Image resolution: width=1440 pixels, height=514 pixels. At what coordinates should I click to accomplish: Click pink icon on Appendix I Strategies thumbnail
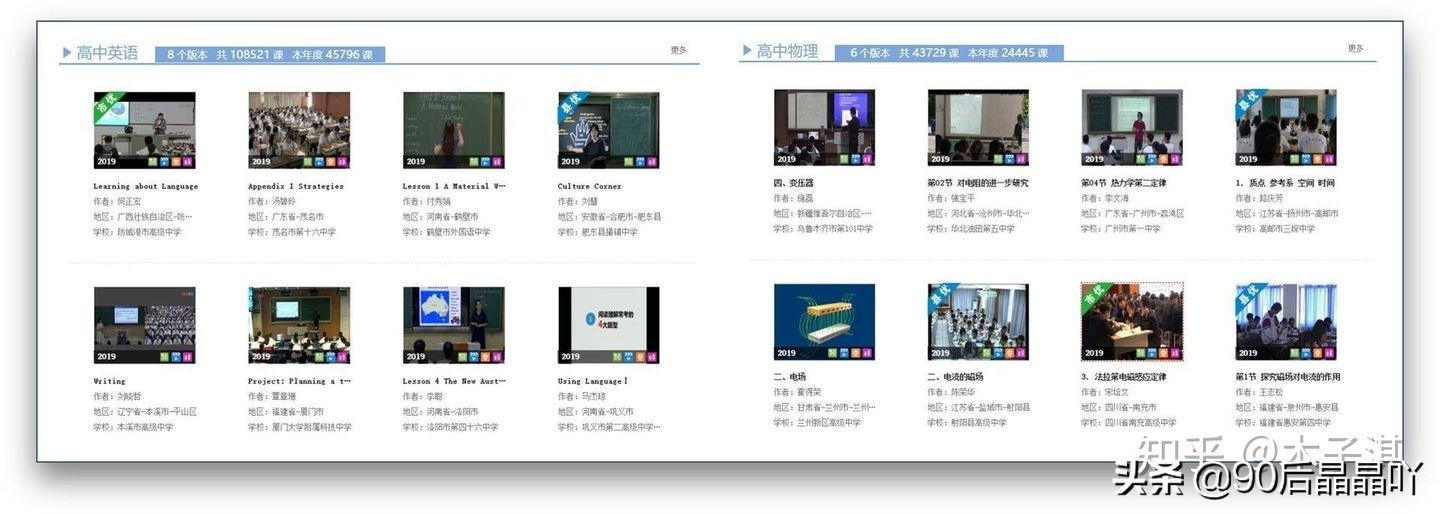pos(342,161)
